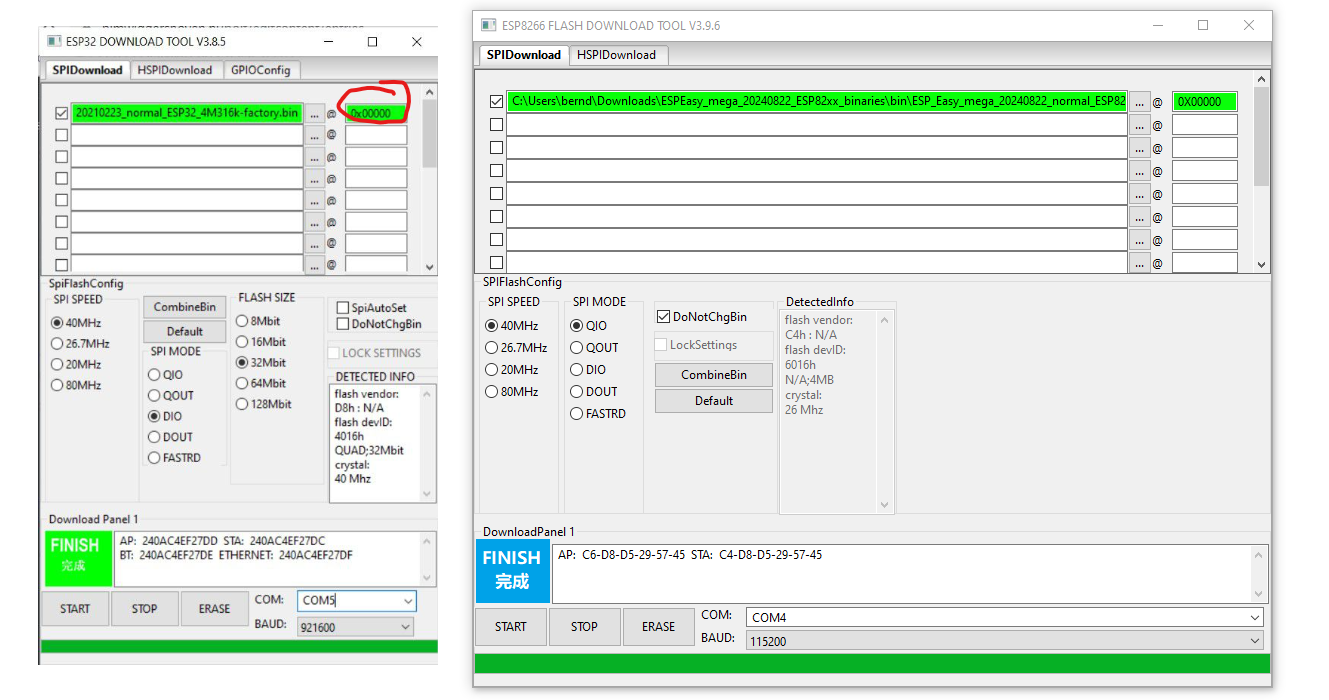Viewport: 1329px width, 700px height.
Task: Browse for file on ESP32 factory.bin row
Action: click(x=315, y=114)
